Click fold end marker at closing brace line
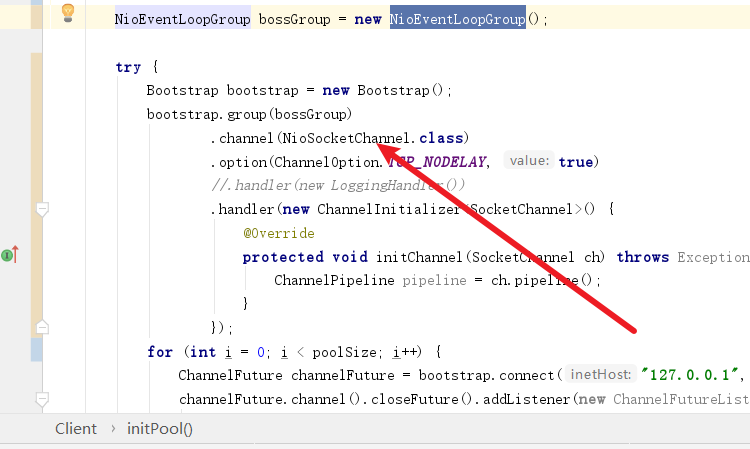This screenshot has height=449, width=750. pyautogui.click(x=42, y=326)
